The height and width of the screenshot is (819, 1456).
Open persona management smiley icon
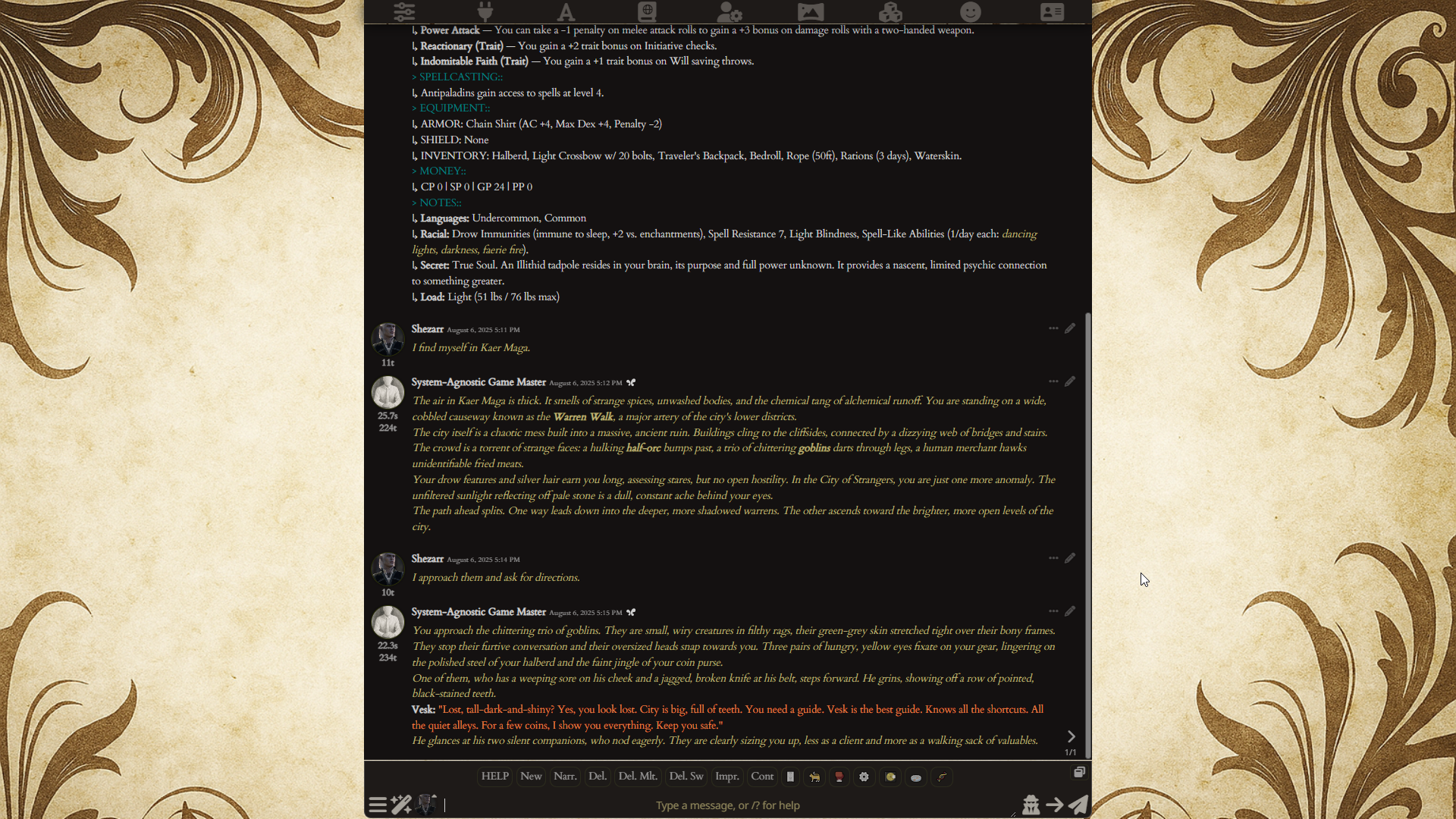click(x=971, y=11)
